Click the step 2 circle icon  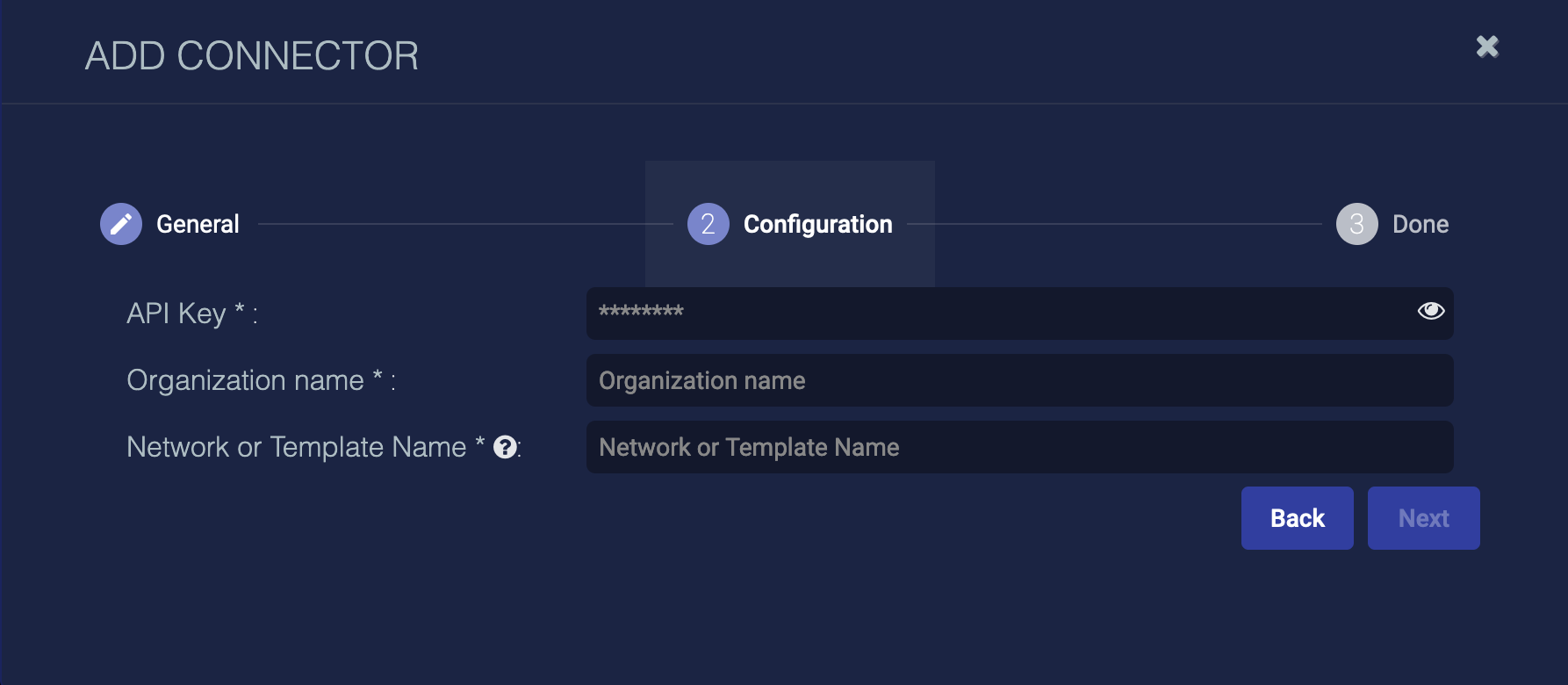[x=708, y=224]
